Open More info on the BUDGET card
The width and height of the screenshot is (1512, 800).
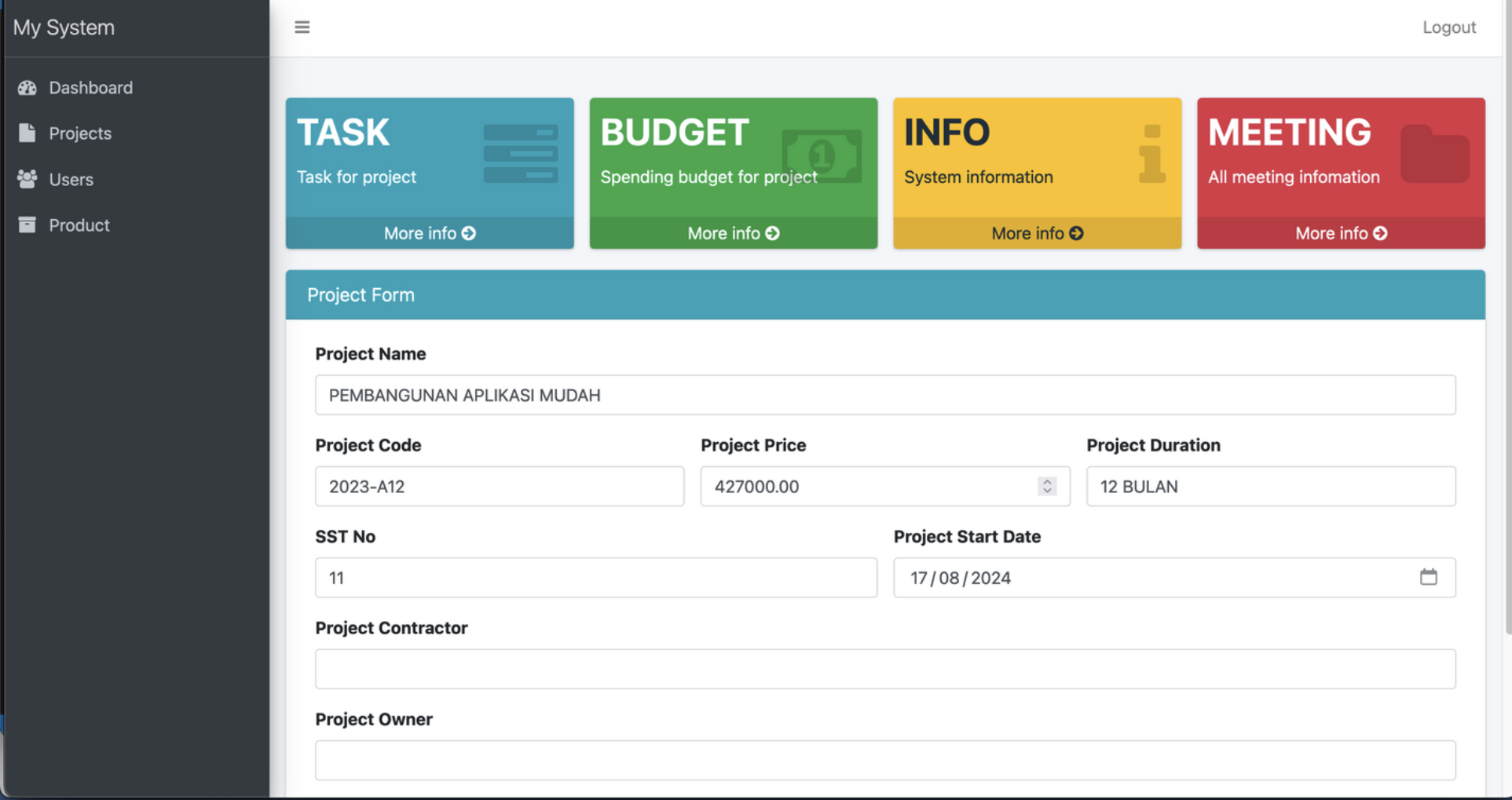pos(732,233)
